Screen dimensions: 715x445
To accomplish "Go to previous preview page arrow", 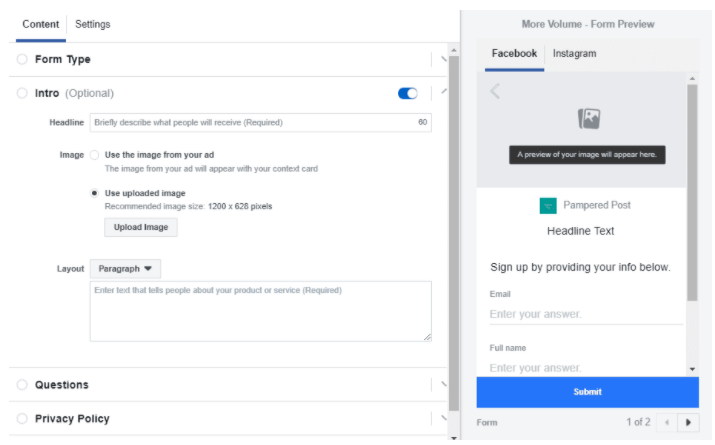I will click(667, 422).
